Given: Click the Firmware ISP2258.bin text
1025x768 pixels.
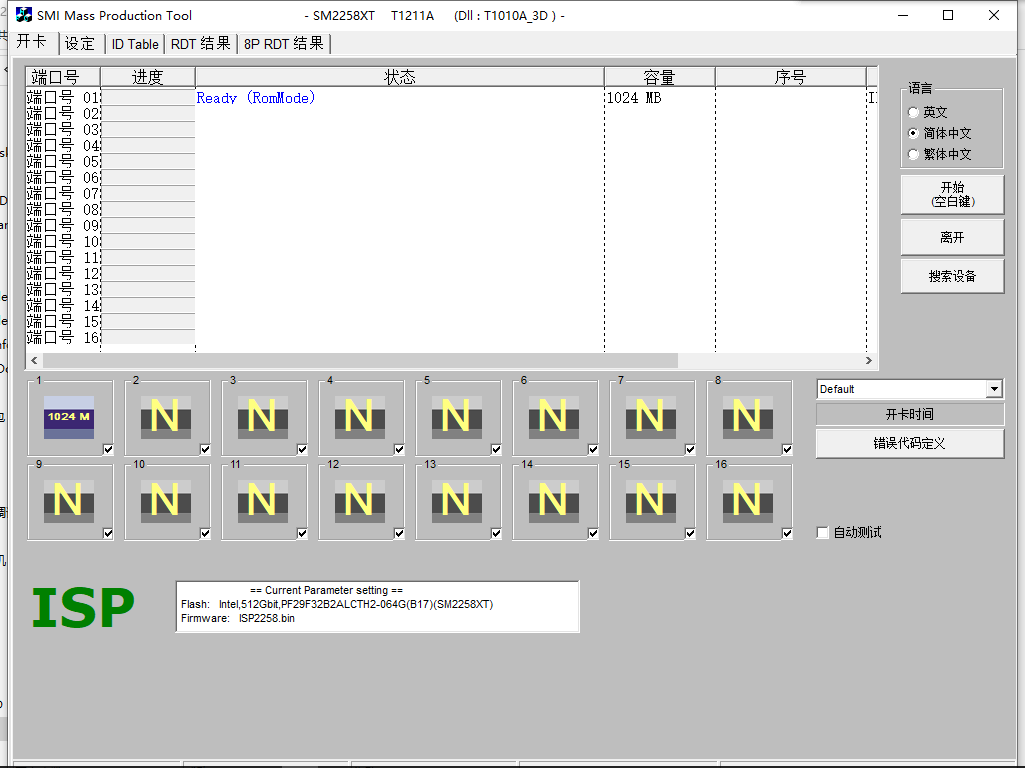Looking at the screenshot, I should click(x=238, y=618).
